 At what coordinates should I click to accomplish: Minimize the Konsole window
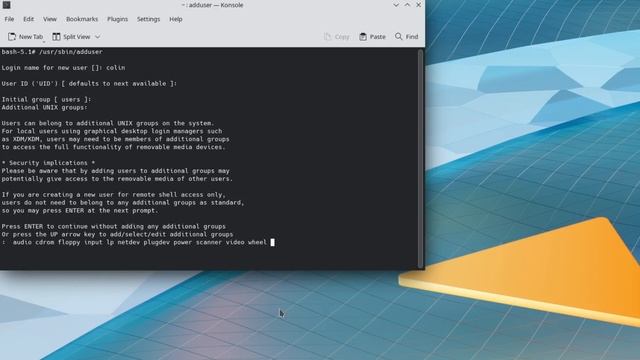[396, 5]
